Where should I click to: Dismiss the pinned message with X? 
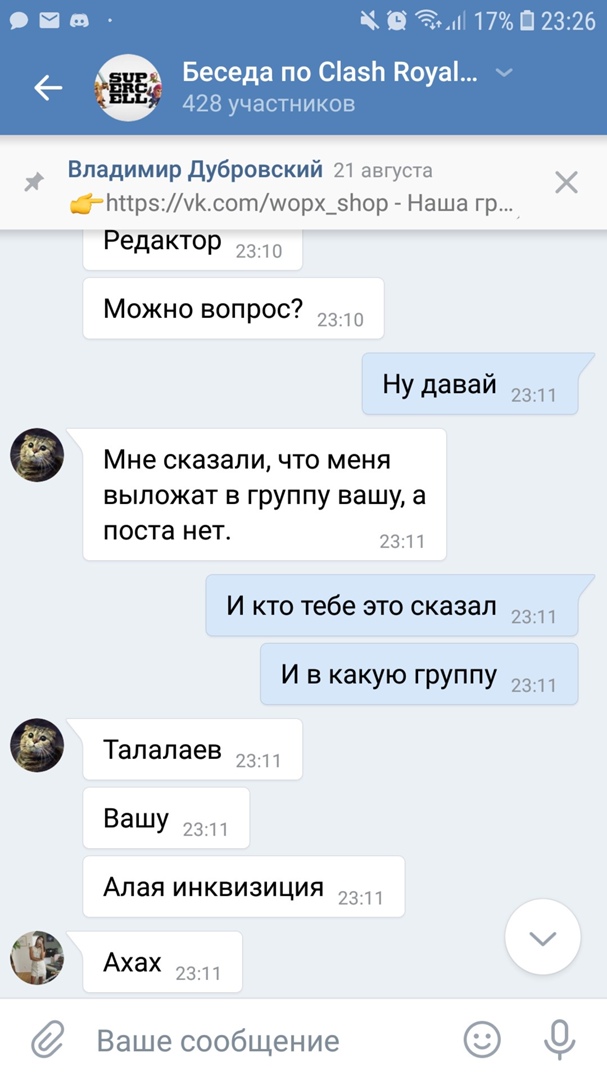click(566, 183)
